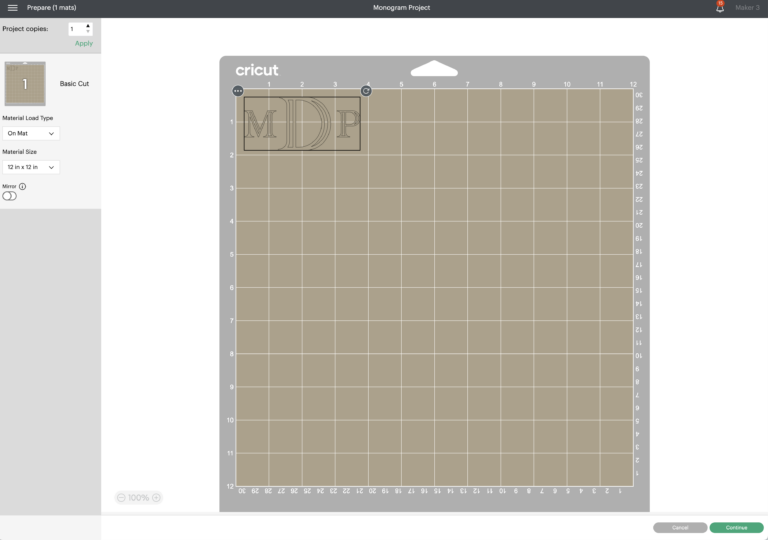This screenshot has width=768, height=540.
Task: Click the green Continue button
Action: tap(736, 527)
